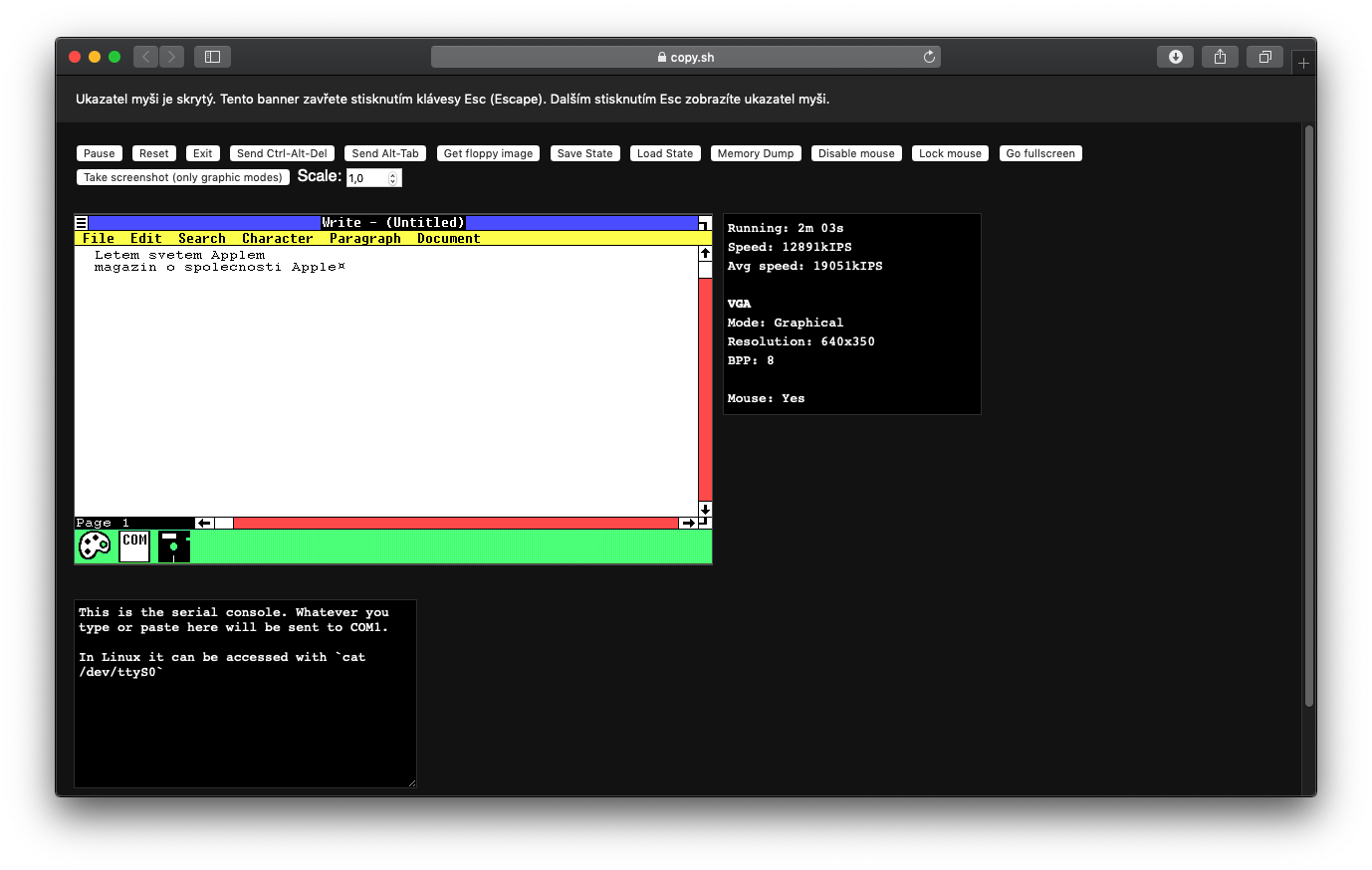Click the Scale value stepper field

point(373,178)
